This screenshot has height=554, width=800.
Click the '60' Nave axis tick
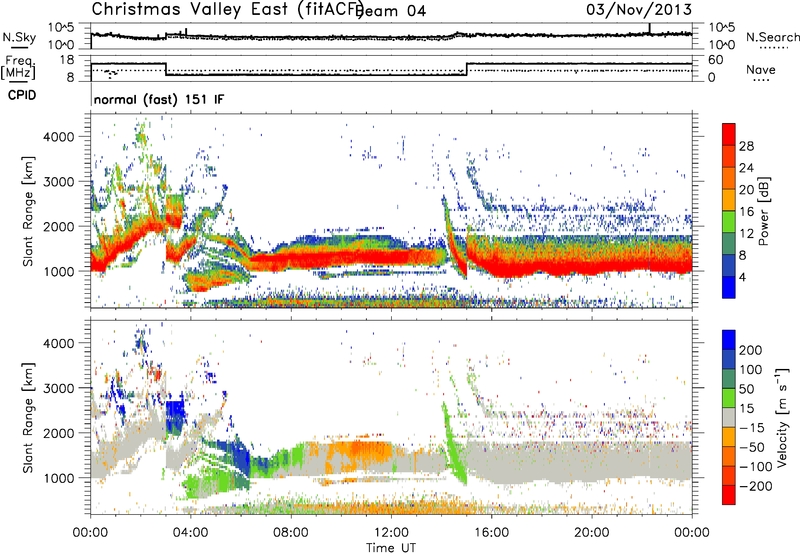pyautogui.click(x=716, y=60)
